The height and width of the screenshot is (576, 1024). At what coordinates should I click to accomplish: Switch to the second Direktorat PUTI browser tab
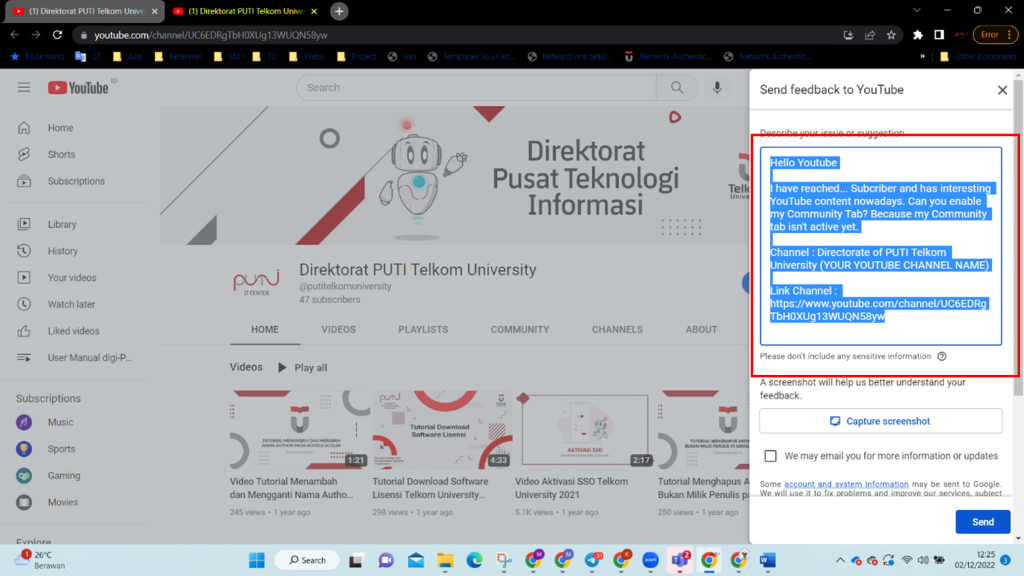(245, 11)
